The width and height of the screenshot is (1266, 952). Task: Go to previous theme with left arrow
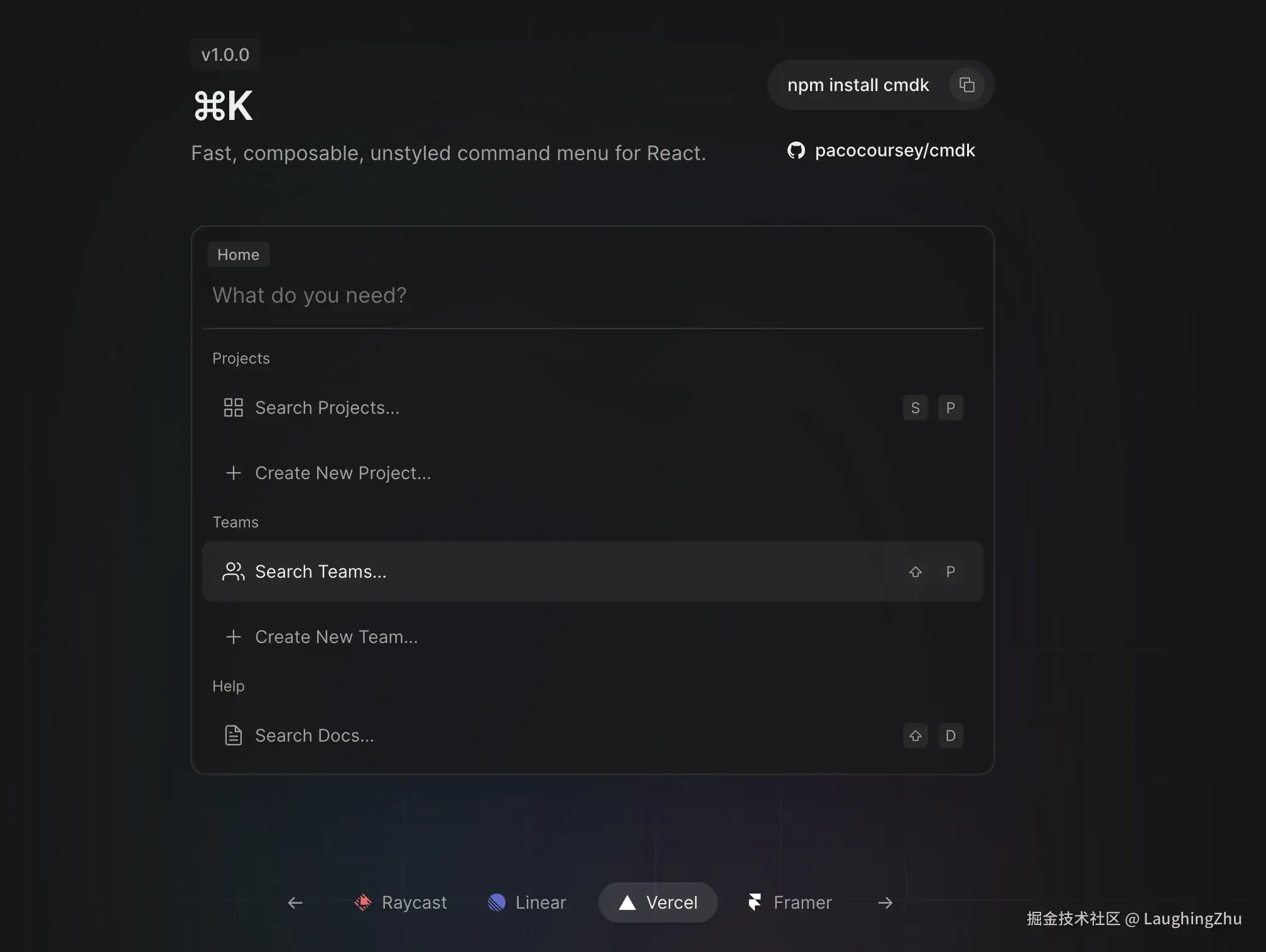click(x=295, y=902)
